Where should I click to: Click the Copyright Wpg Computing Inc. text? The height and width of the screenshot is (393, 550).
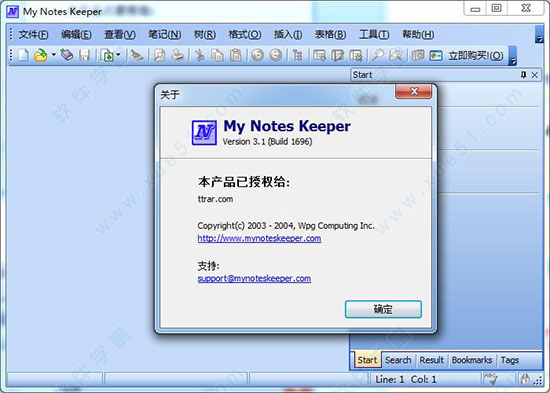tap(286, 226)
